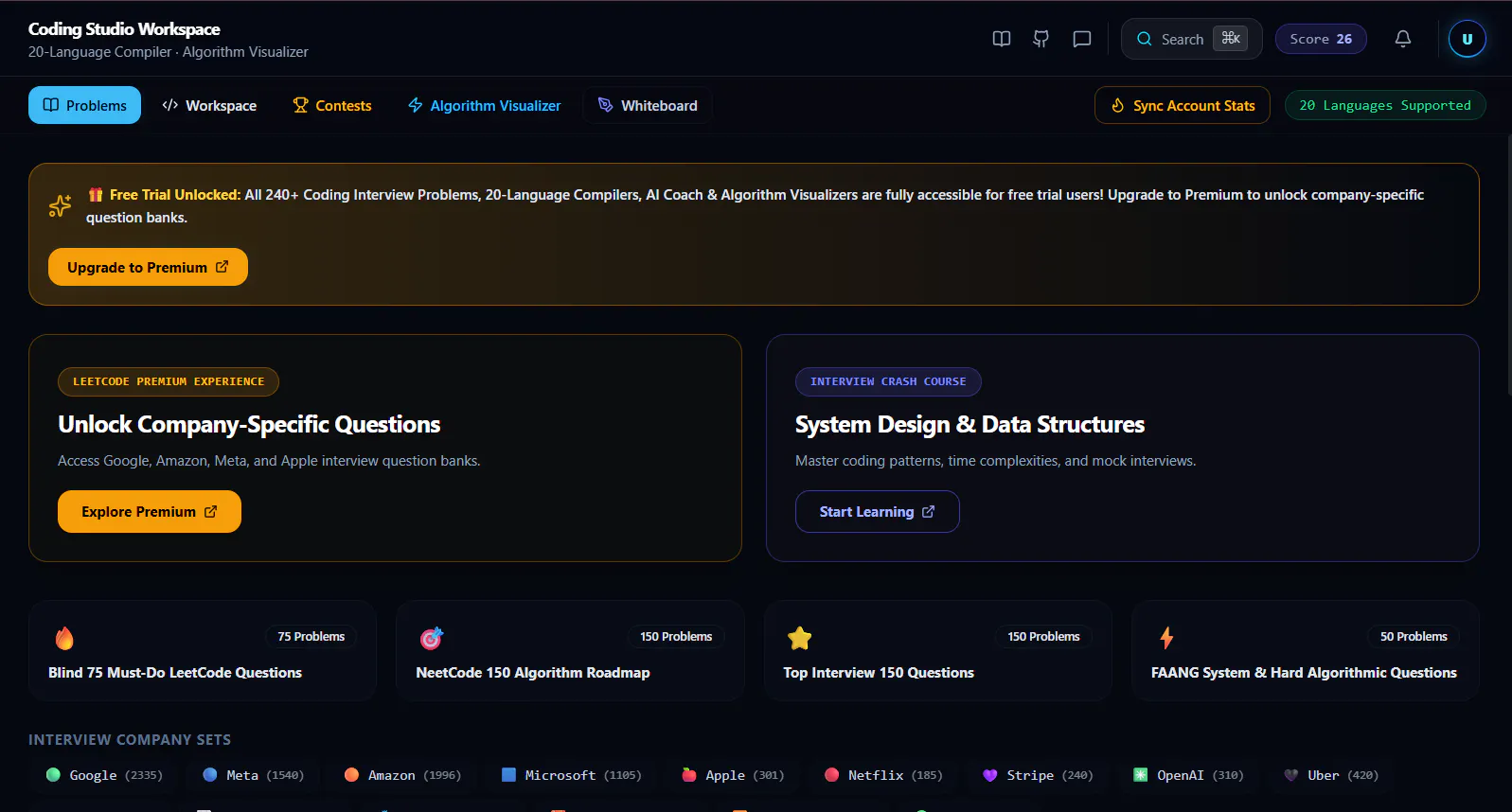Click the notification bell icon
The height and width of the screenshot is (812, 1512).
pos(1403,39)
